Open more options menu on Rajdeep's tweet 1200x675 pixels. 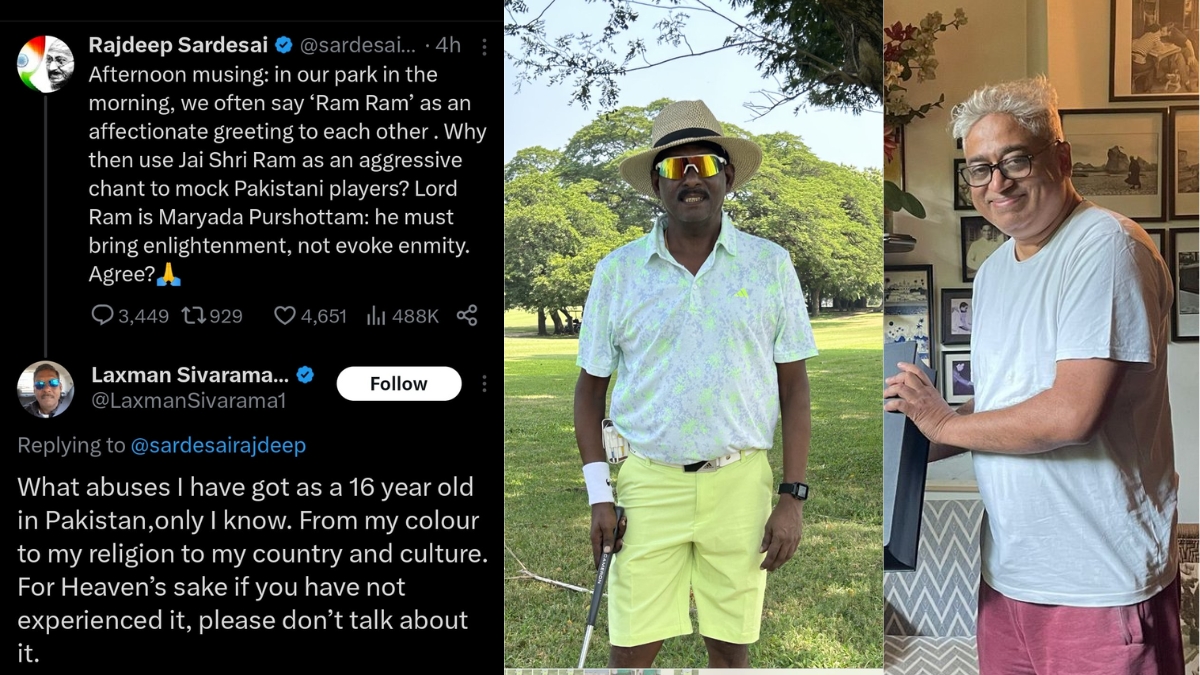pyautogui.click(x=484, y=46)
